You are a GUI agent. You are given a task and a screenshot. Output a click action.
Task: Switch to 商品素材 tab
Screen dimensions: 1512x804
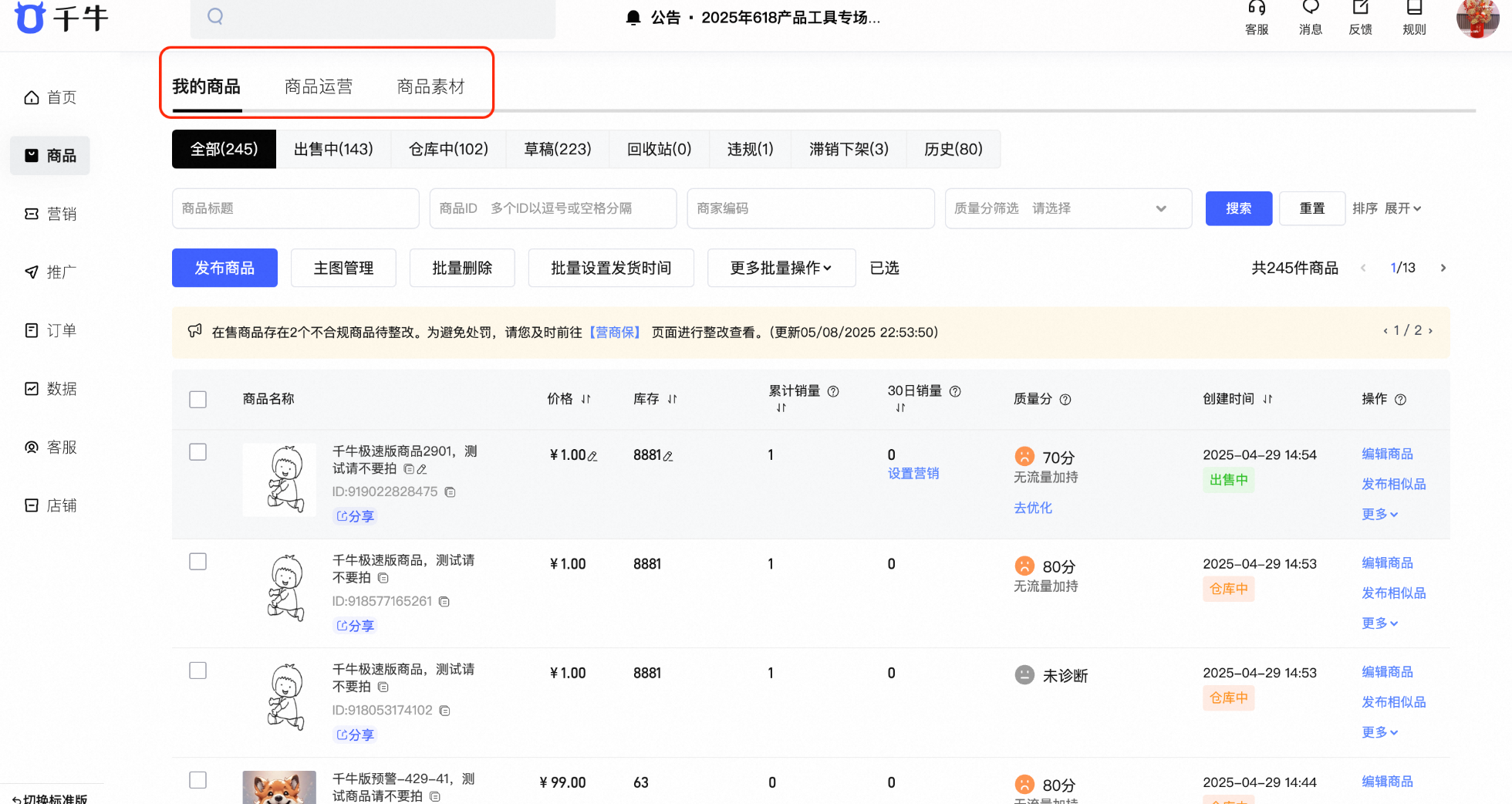coord(431,86)
